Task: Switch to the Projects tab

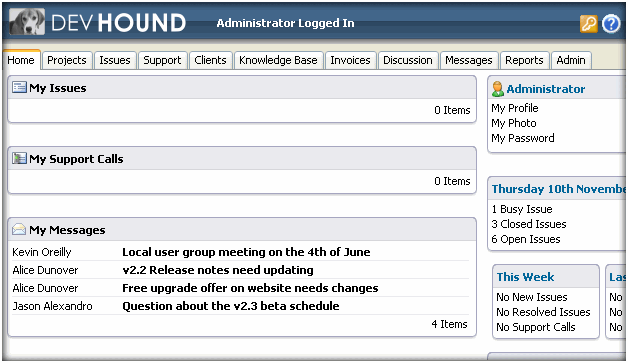Action: pyautogui.click(x=67, y=60)
